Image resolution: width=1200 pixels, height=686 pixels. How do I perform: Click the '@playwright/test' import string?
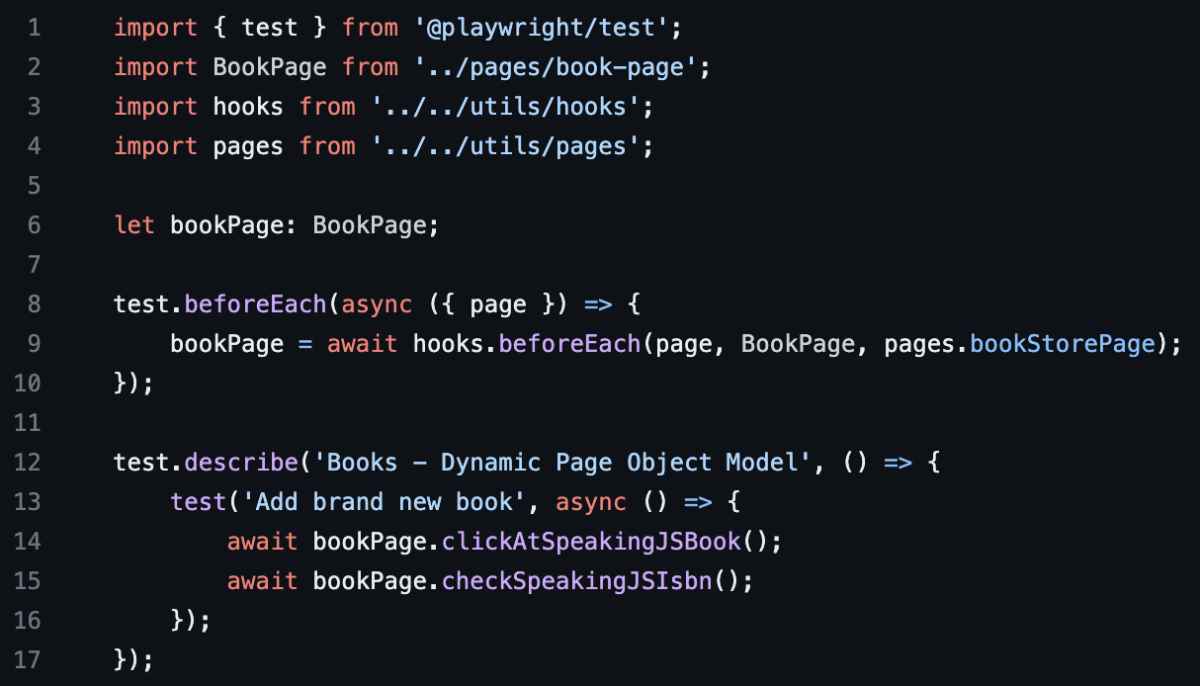(541, 27)
